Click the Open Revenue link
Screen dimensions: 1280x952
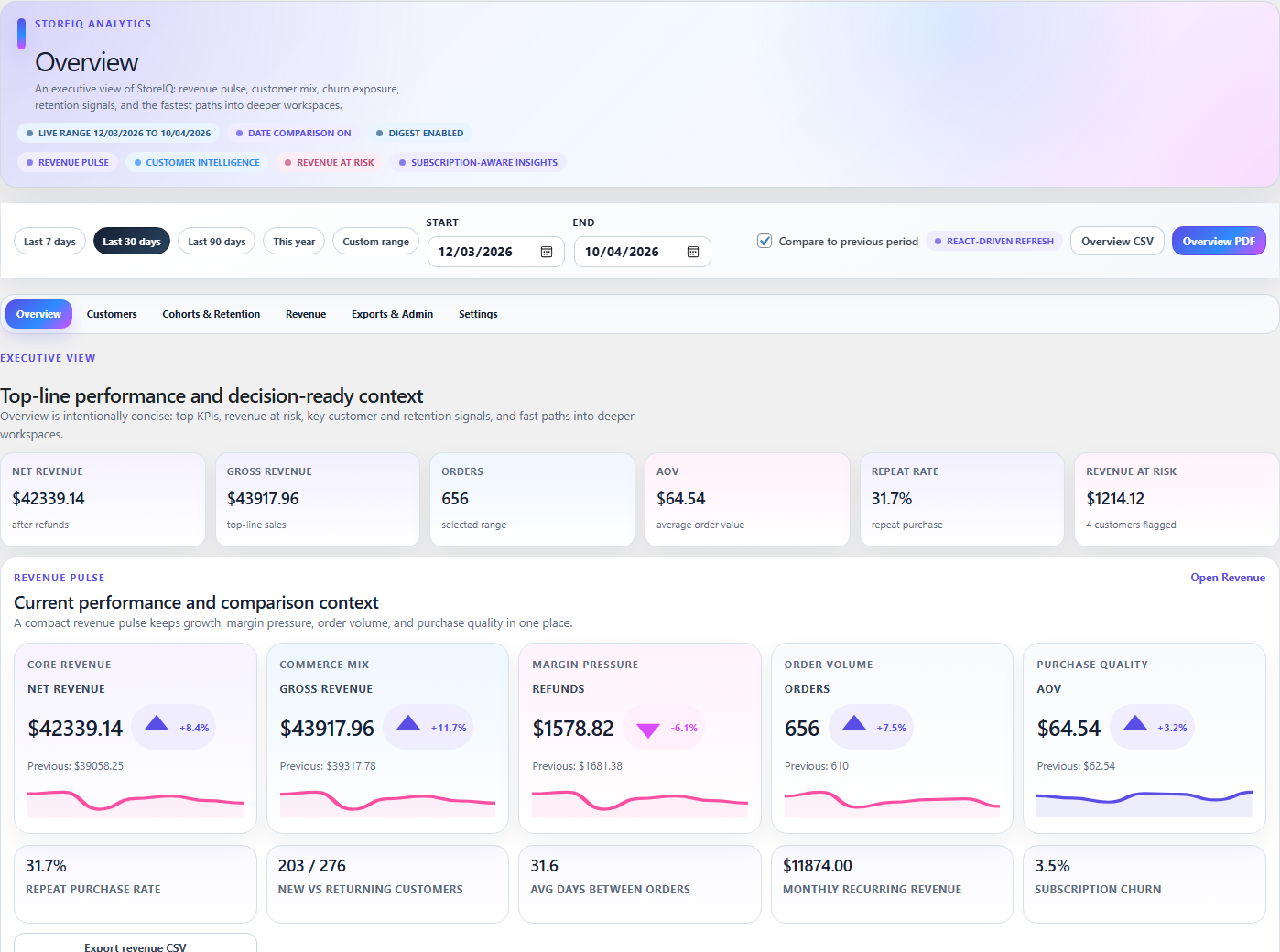click(x=1228, y=578)
